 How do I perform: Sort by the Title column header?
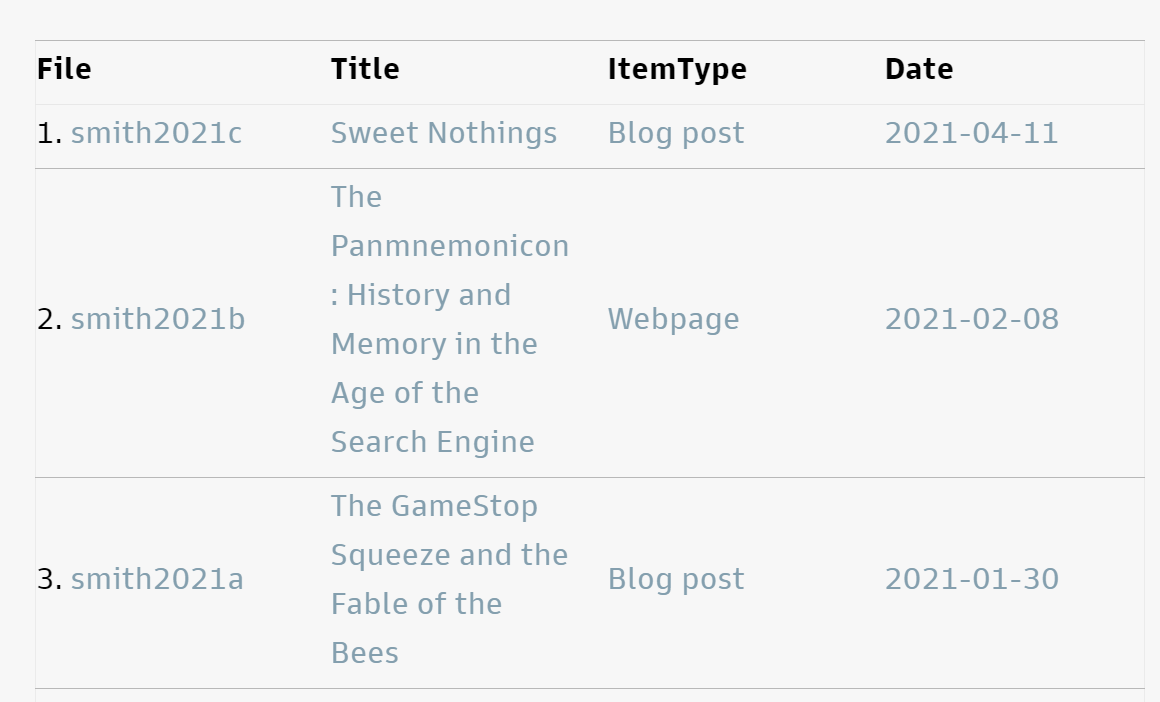point(365,70)
